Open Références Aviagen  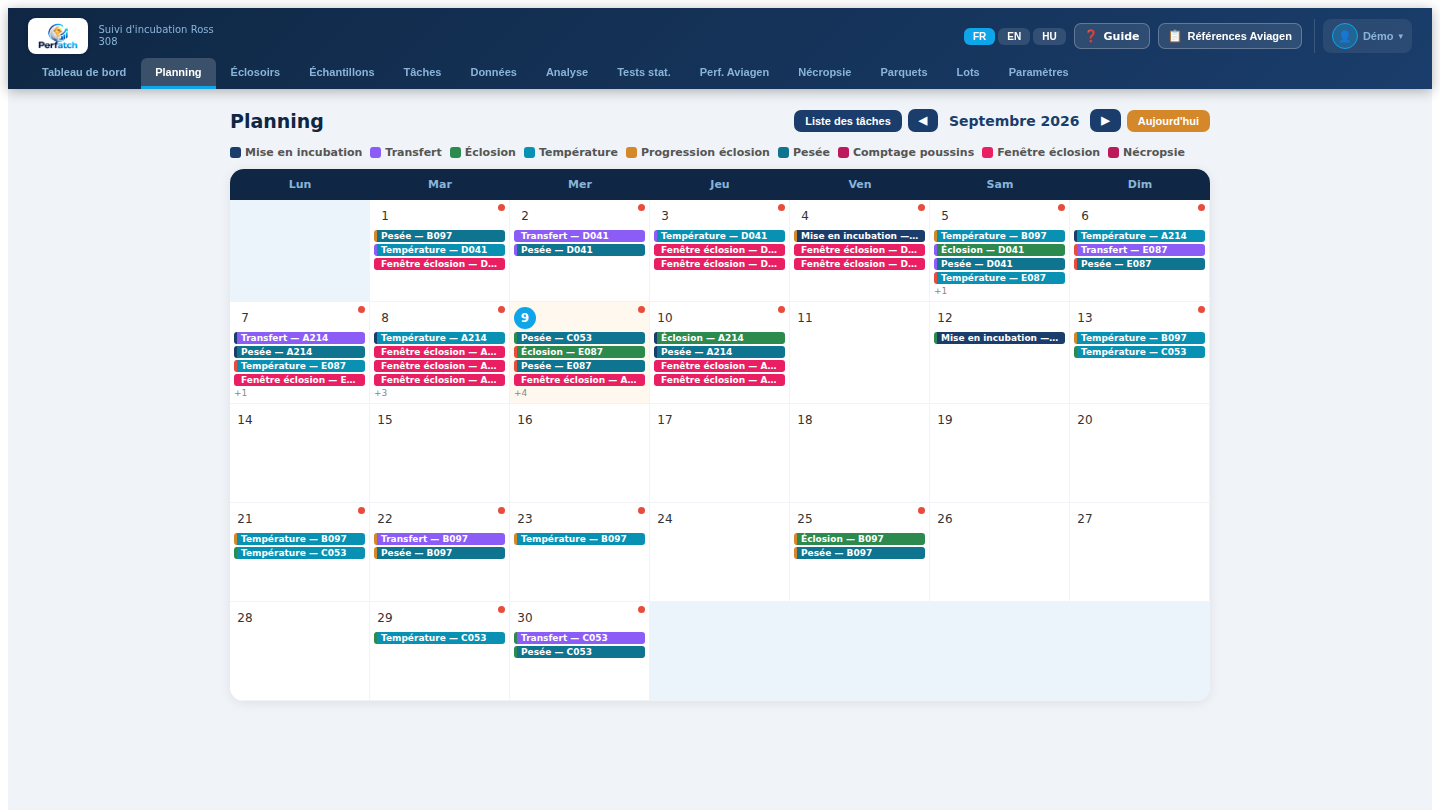pos(1230,36)
